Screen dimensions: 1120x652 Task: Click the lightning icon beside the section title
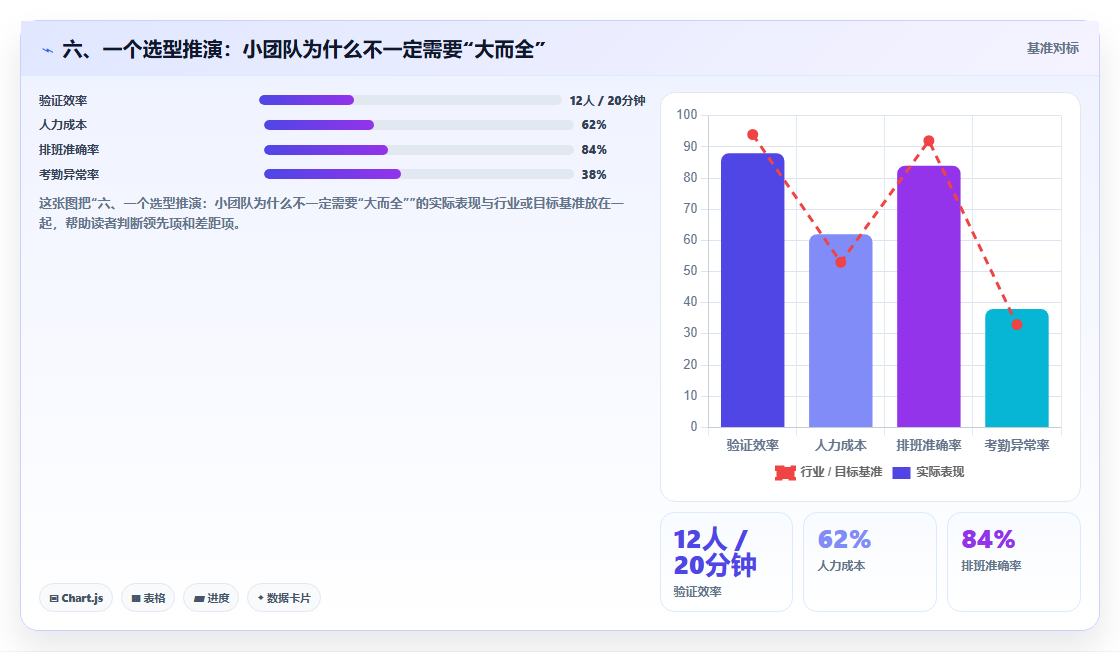click(x=47, y=50)
